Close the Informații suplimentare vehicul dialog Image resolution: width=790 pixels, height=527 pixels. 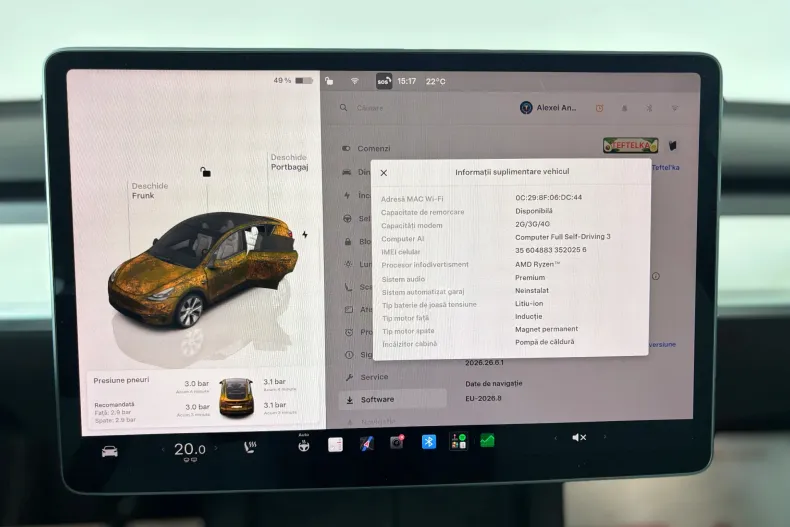pyautogui.click(x=384, y=173)
